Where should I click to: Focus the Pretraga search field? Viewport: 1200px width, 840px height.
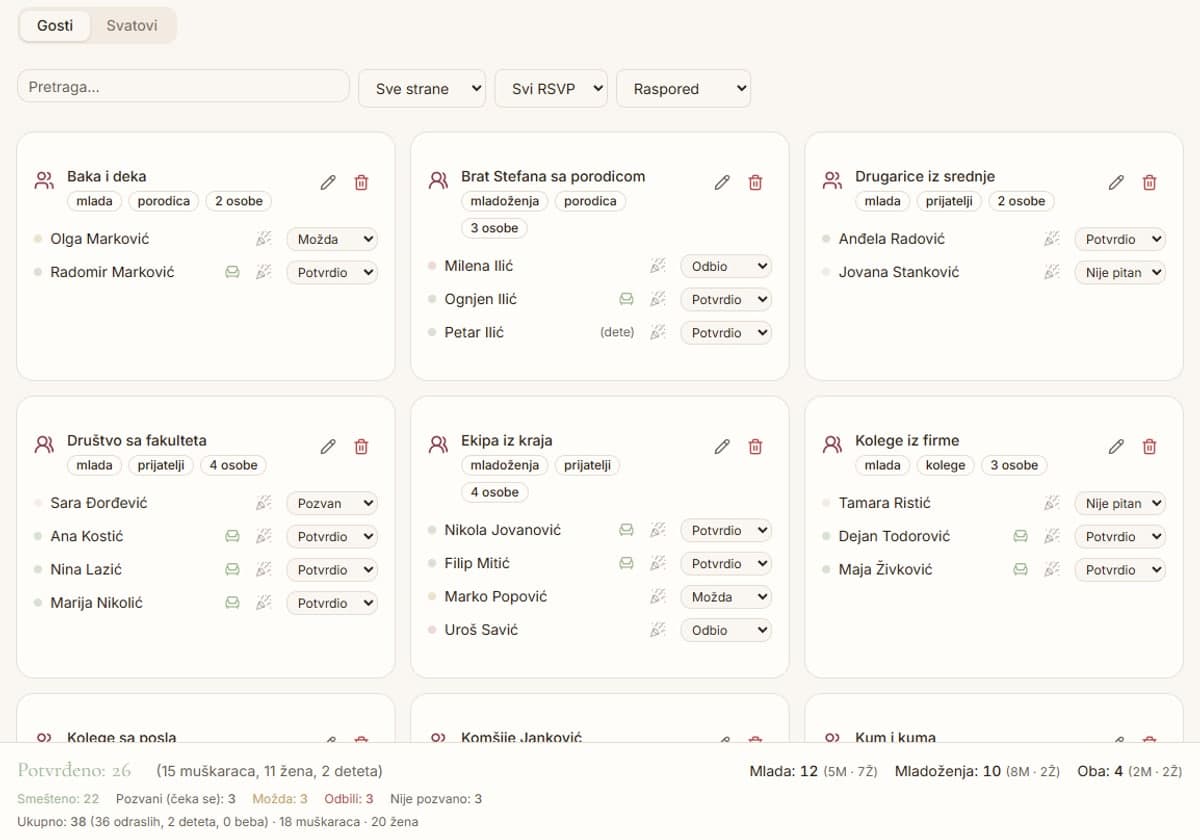pos(183,87)
